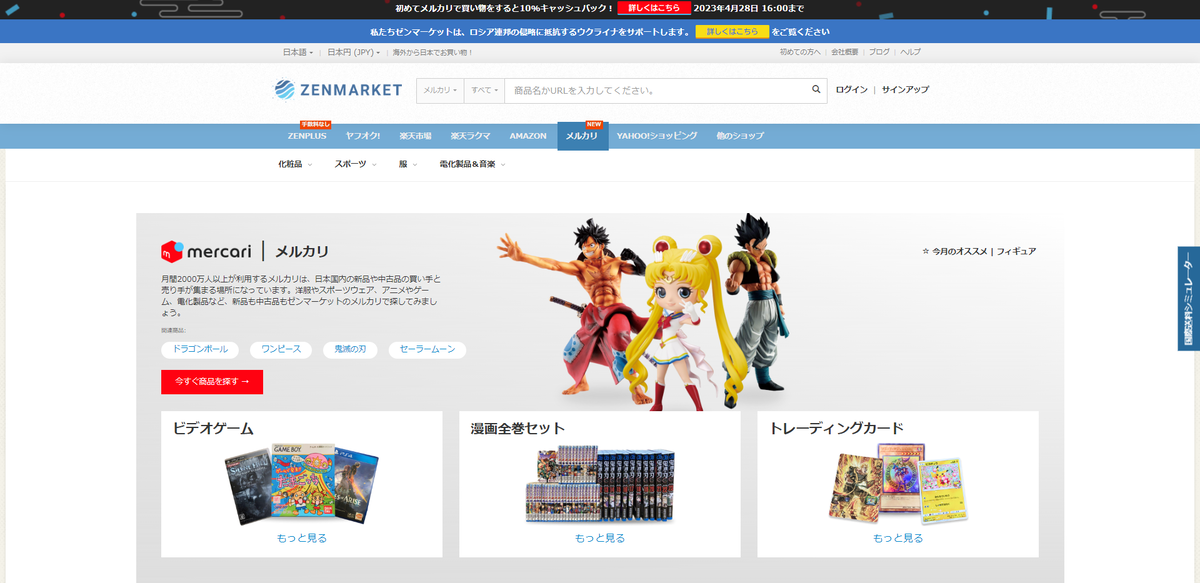Open the 国際送料シミュレーター side tab
This screenshot has width=1200, height=583.
click(x=1189, y=299)
